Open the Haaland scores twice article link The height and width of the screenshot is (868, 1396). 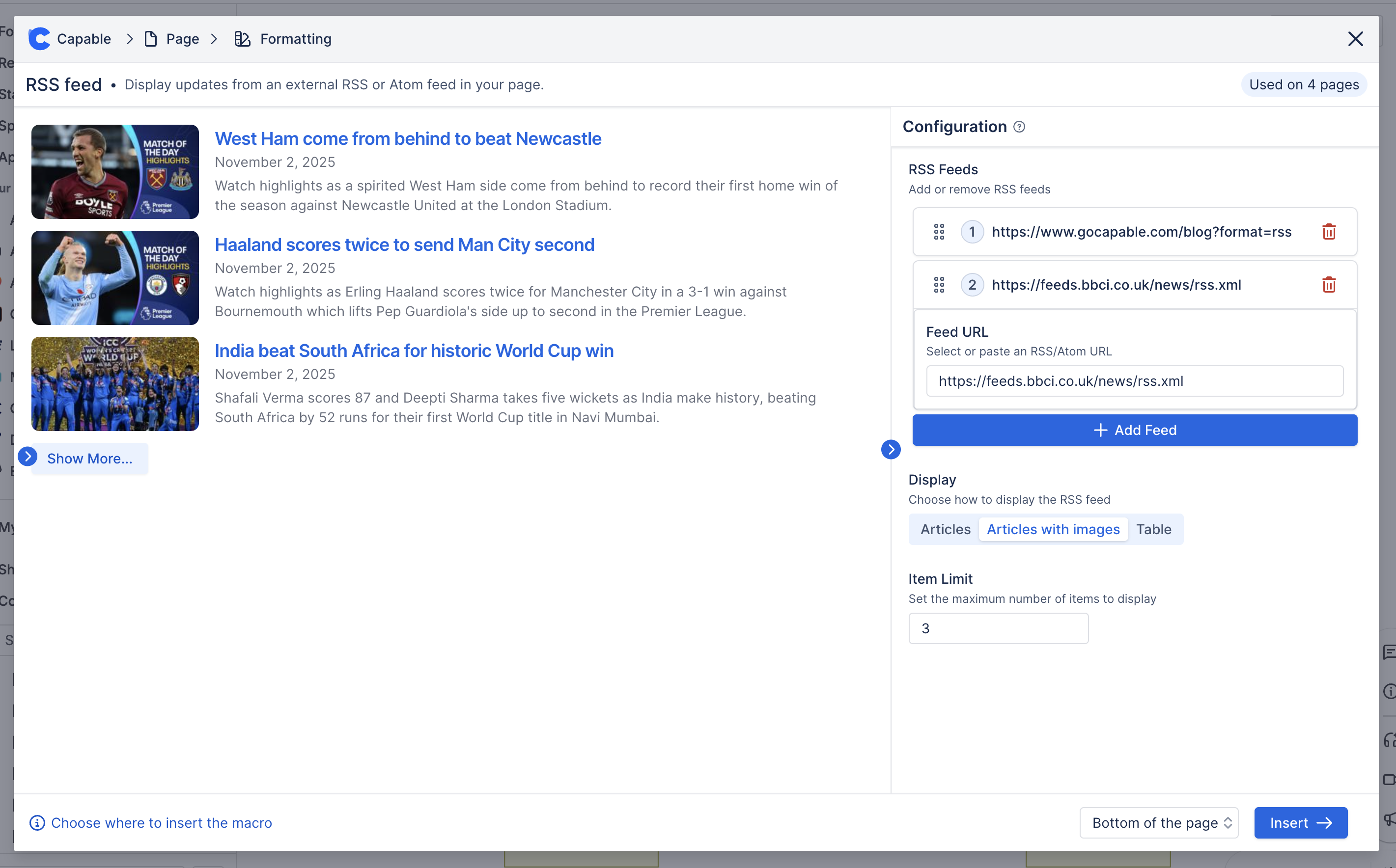pyautogui.click(x=404, y=244)
